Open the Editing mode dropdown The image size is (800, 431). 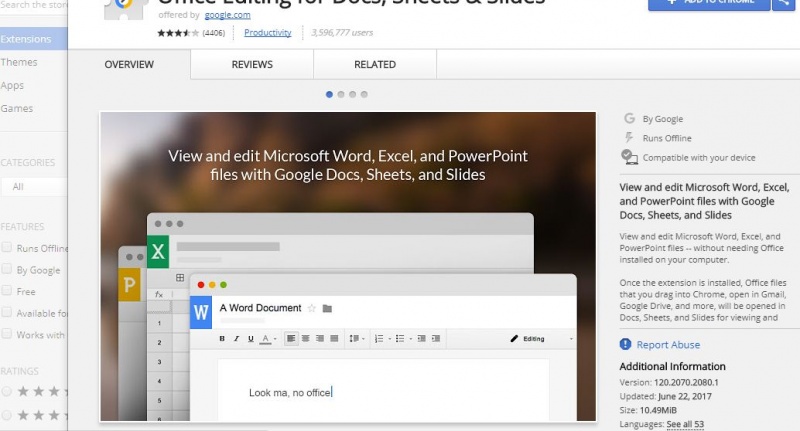coord(542,339)
